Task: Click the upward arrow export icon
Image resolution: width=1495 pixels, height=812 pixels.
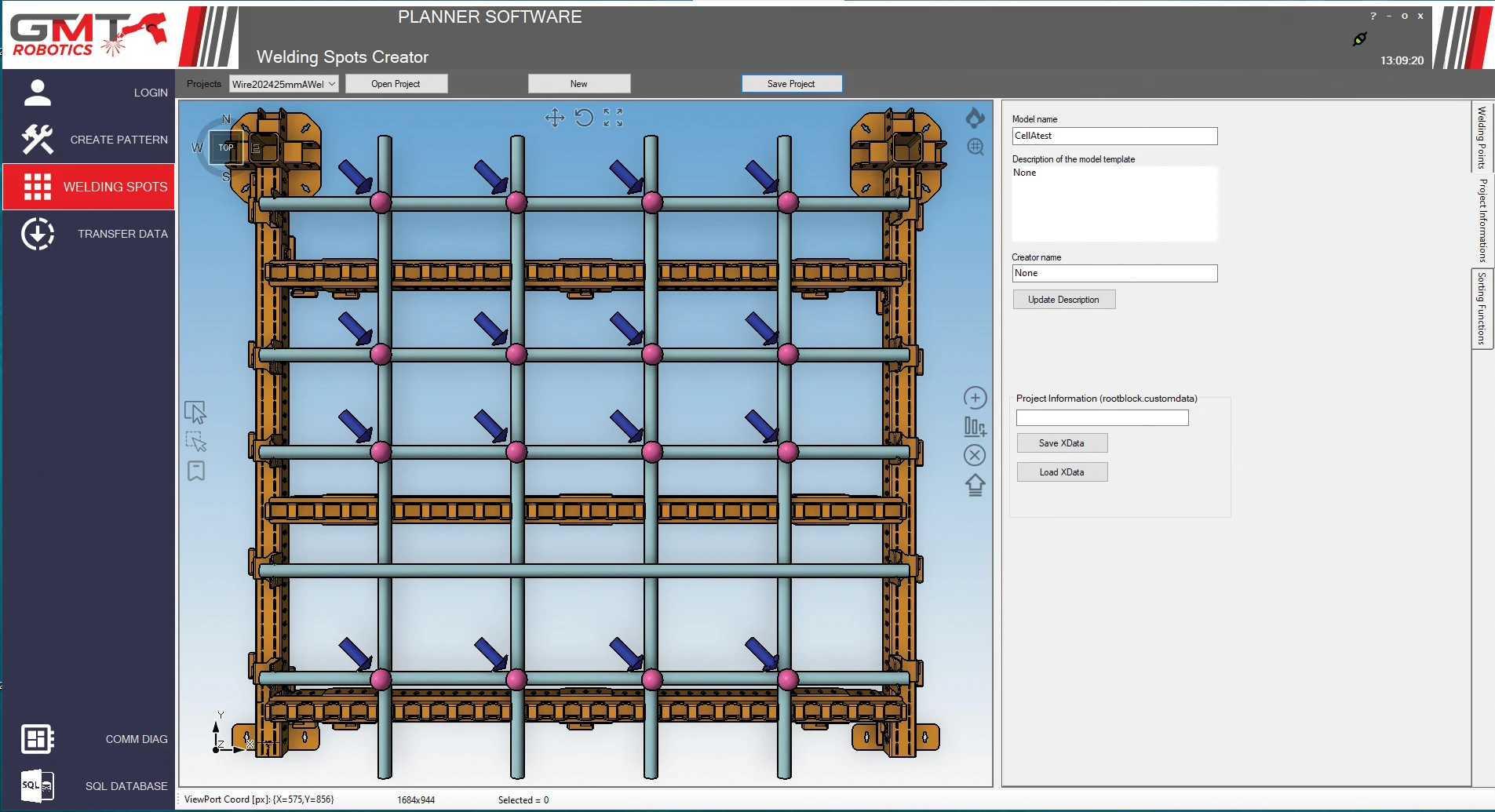Action: (x=975, y=485)
